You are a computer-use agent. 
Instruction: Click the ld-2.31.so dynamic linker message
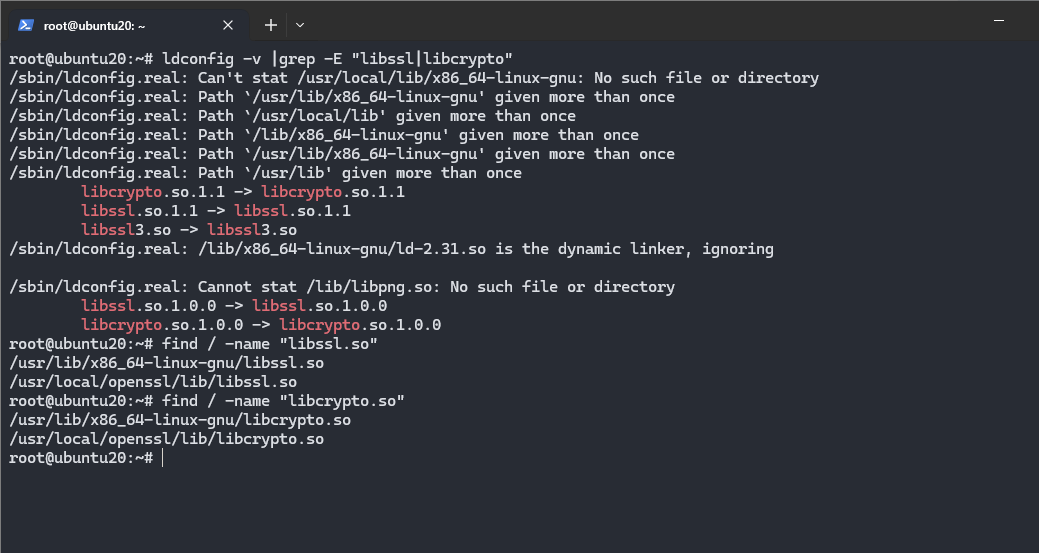tap(390, 249)
